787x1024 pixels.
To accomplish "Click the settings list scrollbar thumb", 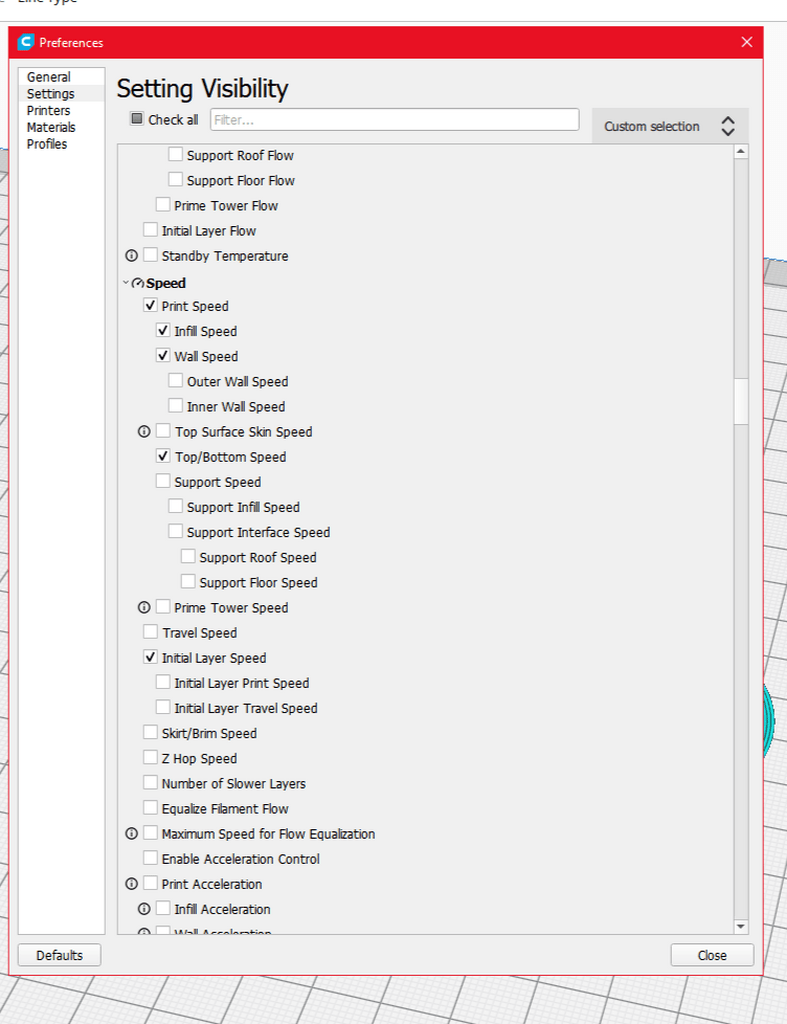I will (x=741, y=402).
